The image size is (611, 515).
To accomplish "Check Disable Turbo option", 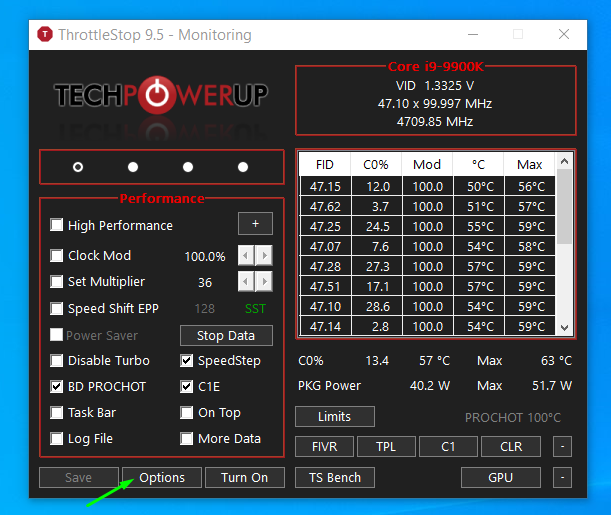I will [x=57, y=361].
